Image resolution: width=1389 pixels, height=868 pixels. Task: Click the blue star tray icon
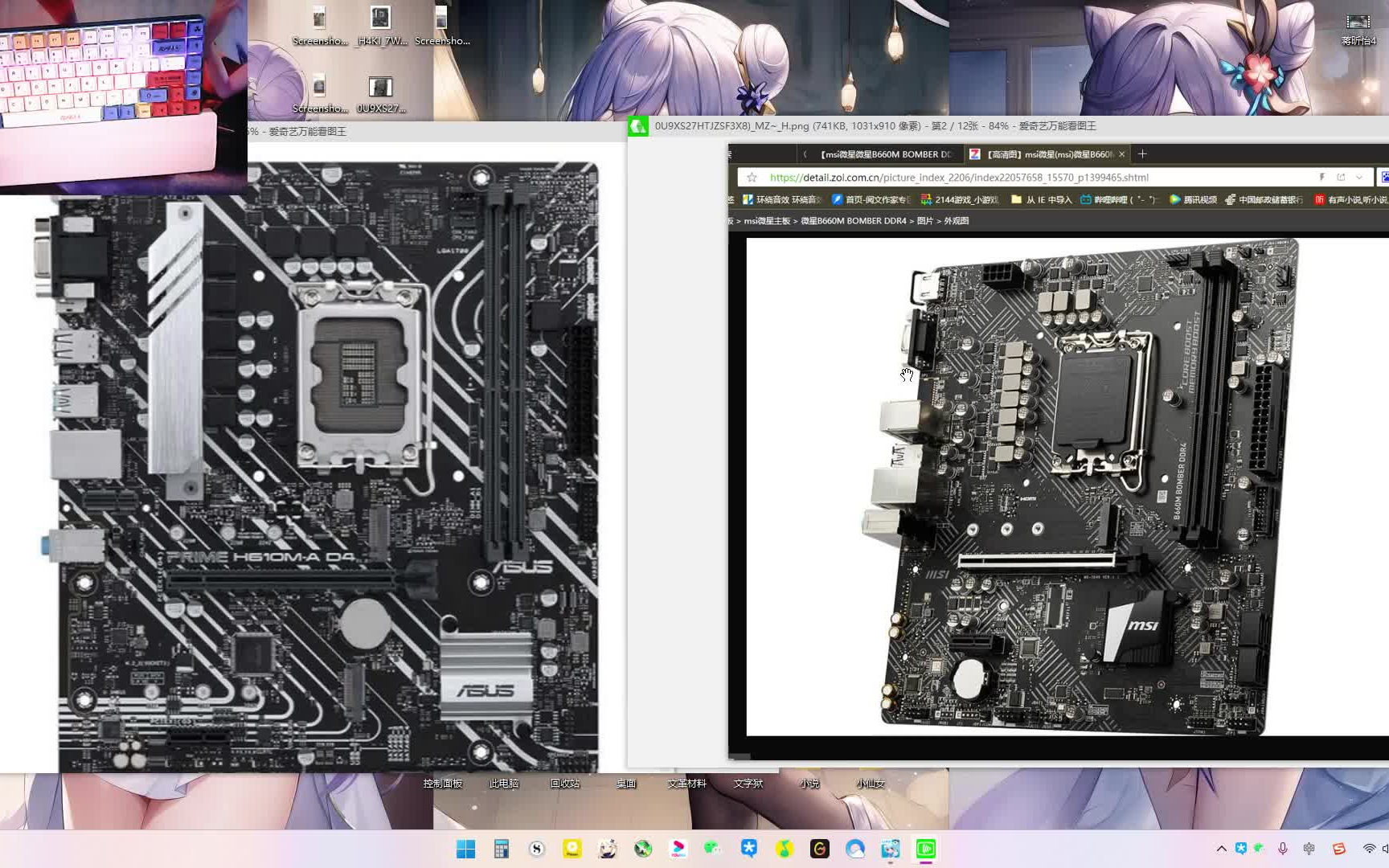click(x=1241, y=848)
